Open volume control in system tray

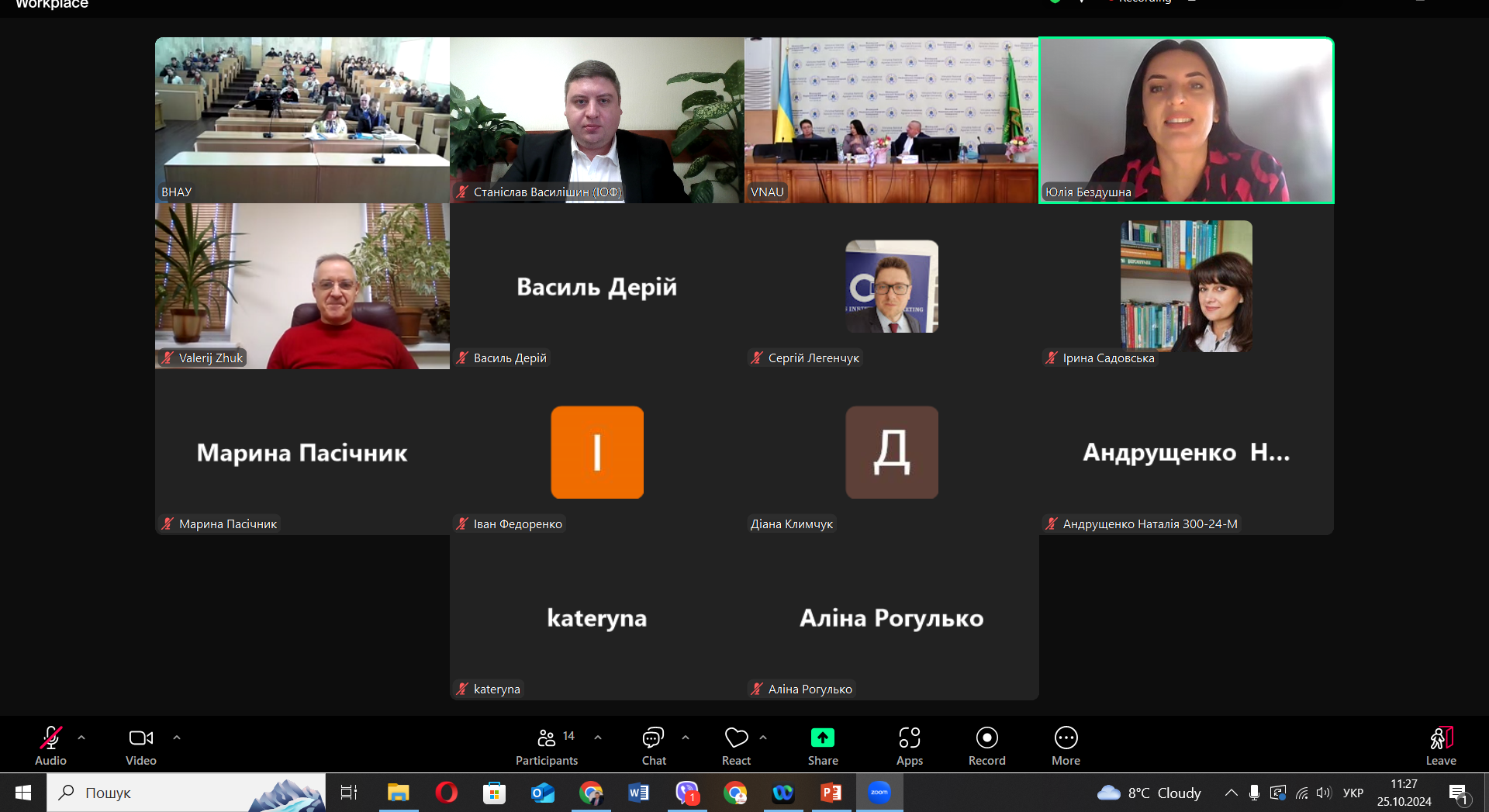1324,793
